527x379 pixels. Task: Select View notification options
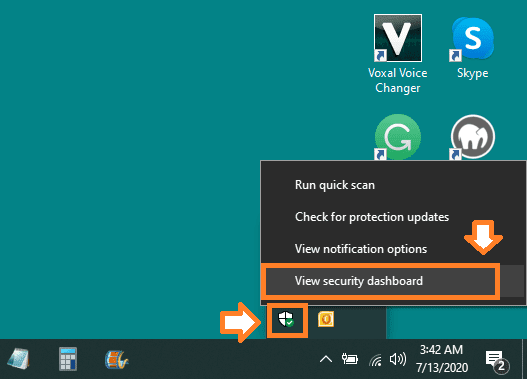[393, 249]
